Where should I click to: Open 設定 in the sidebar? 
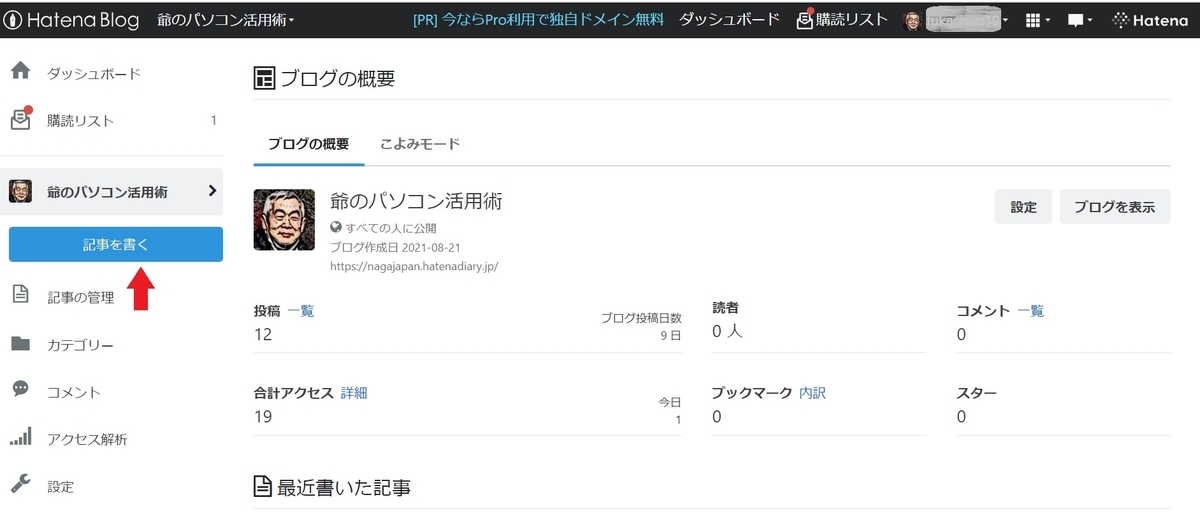pyautogui.click(x=61, y=487)
